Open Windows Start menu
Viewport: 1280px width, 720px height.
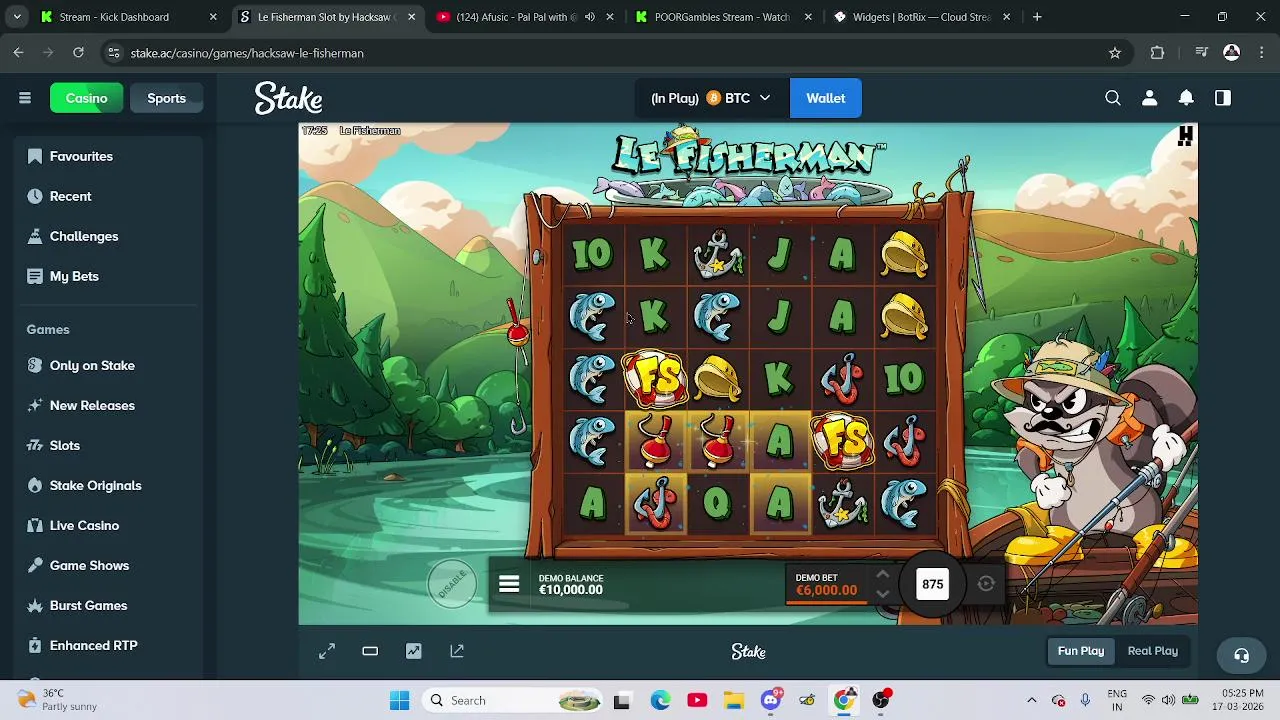[399, 700]
